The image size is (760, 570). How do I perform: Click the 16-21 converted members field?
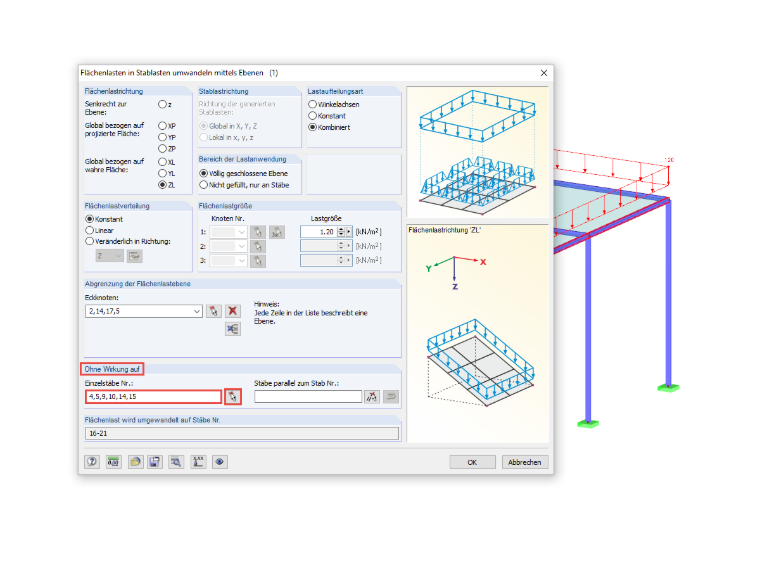242,433
